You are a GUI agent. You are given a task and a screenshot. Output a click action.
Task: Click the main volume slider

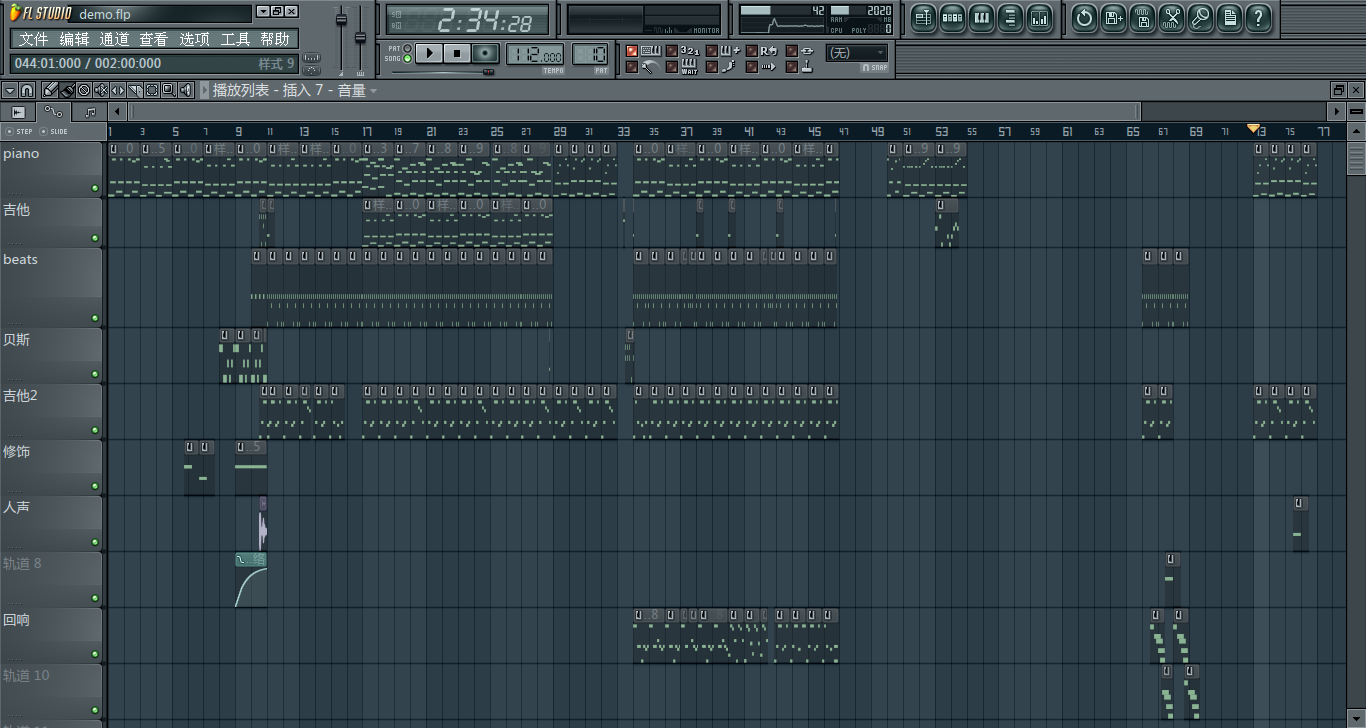coord(341,20)
